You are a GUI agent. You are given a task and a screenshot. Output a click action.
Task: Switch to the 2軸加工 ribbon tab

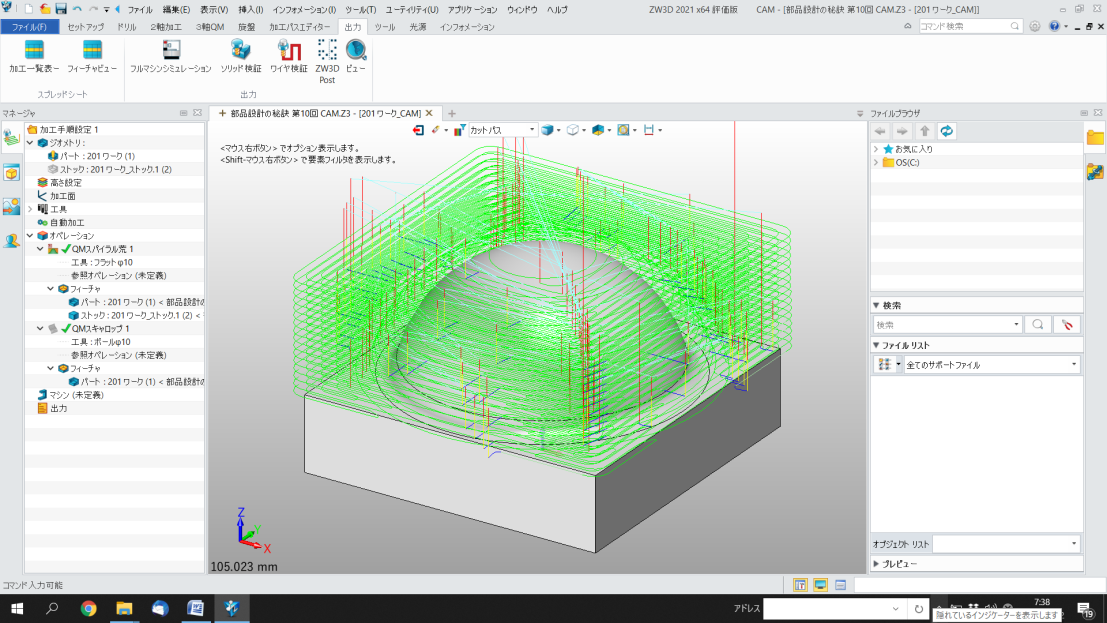point(166,27)
